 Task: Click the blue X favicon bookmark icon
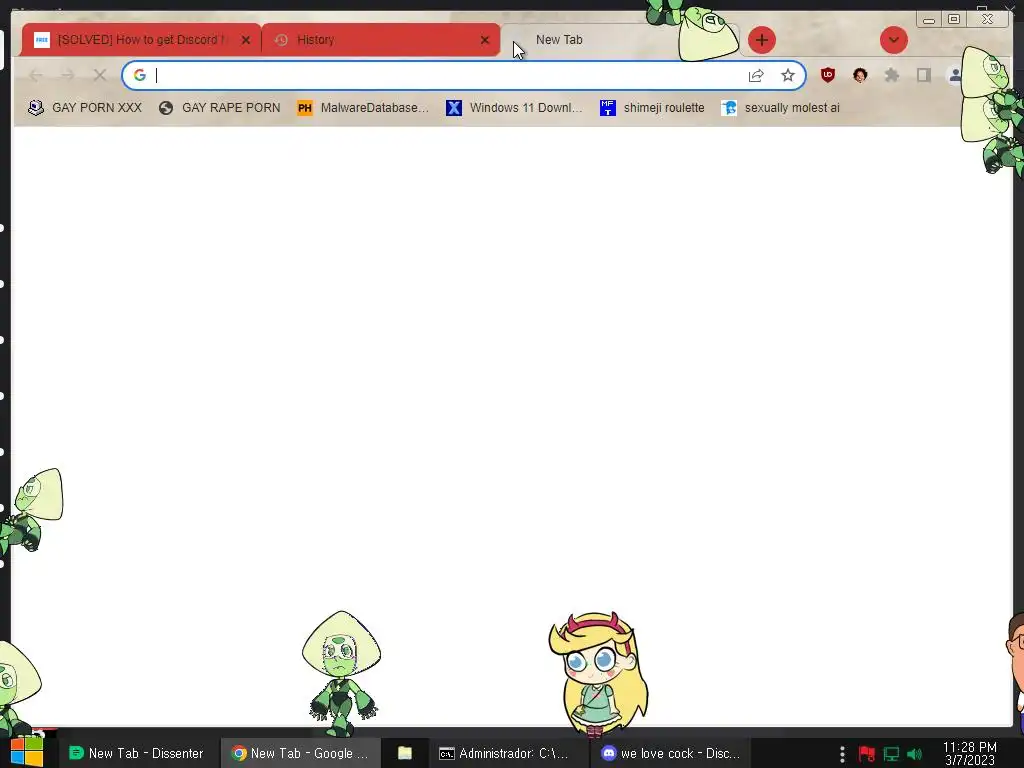coord(454,108)
